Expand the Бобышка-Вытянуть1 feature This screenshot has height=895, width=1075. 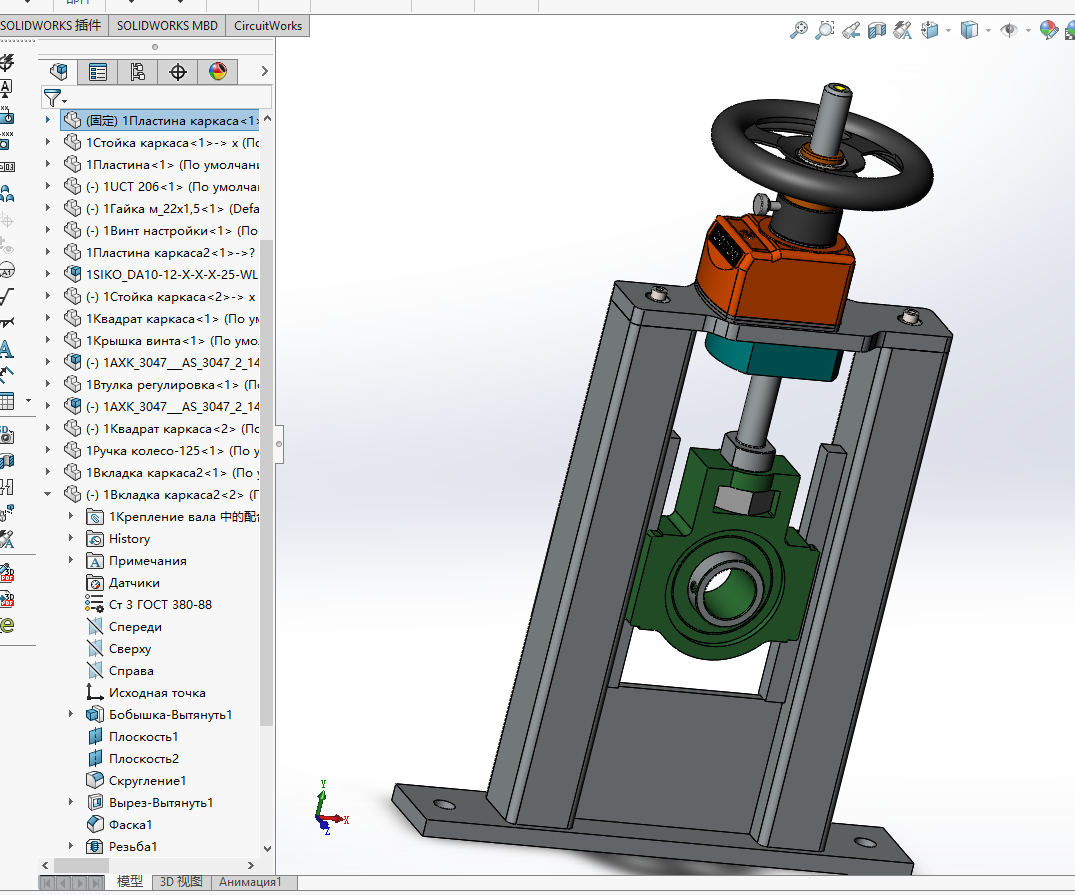70,714
